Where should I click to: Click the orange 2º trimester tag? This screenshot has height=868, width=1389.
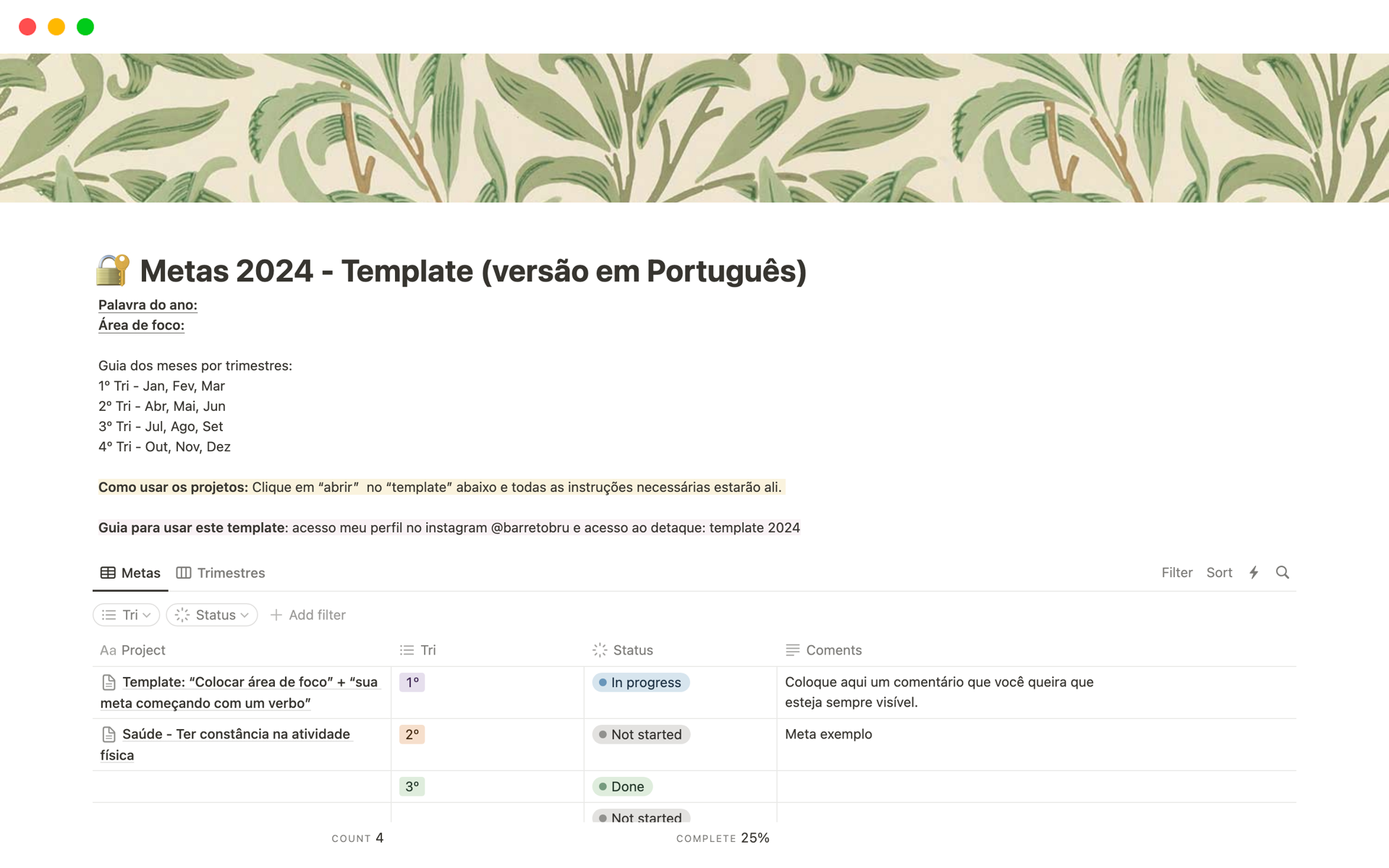click(412, 734)
